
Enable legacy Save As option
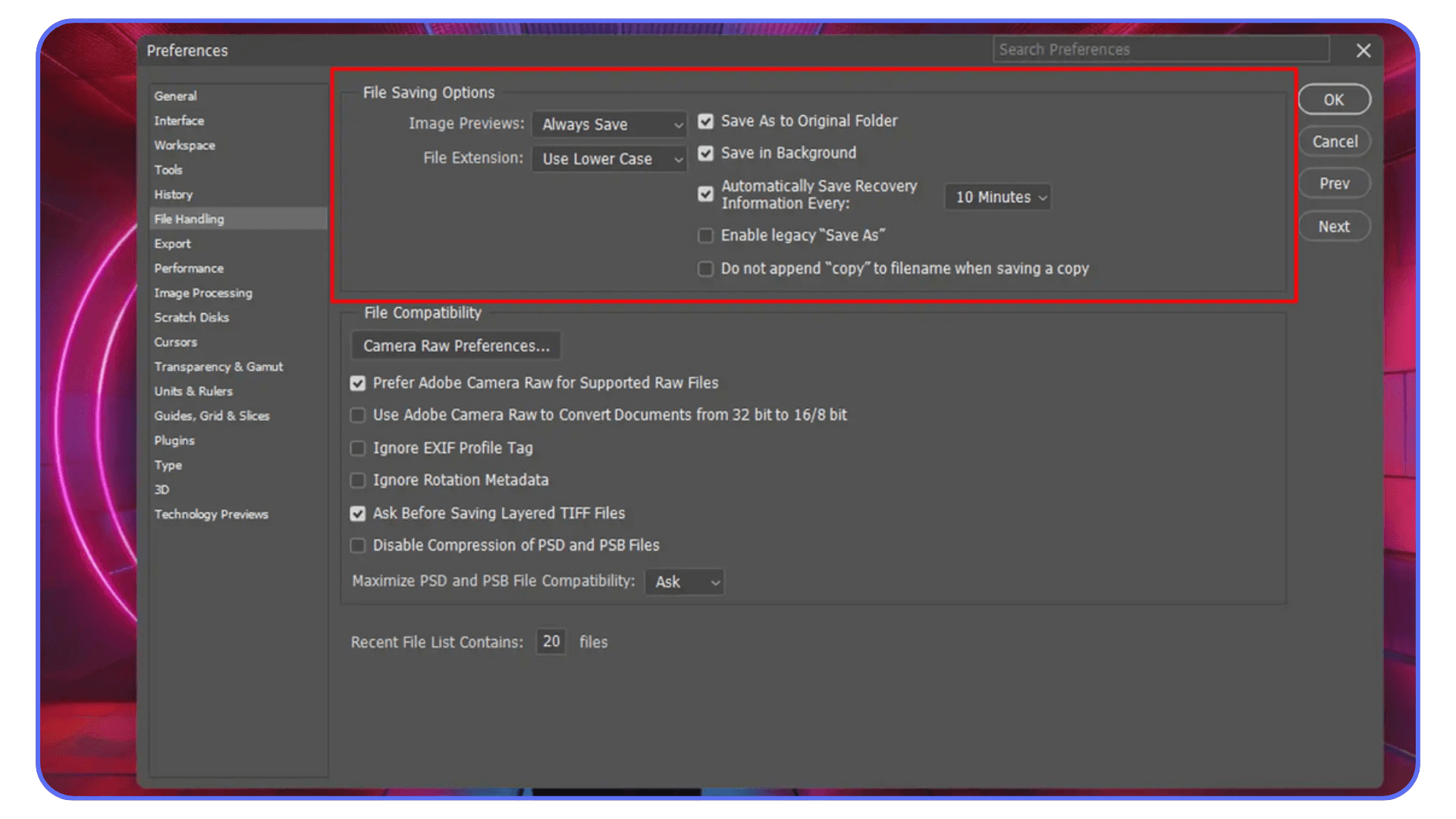[x=705, y=236]
